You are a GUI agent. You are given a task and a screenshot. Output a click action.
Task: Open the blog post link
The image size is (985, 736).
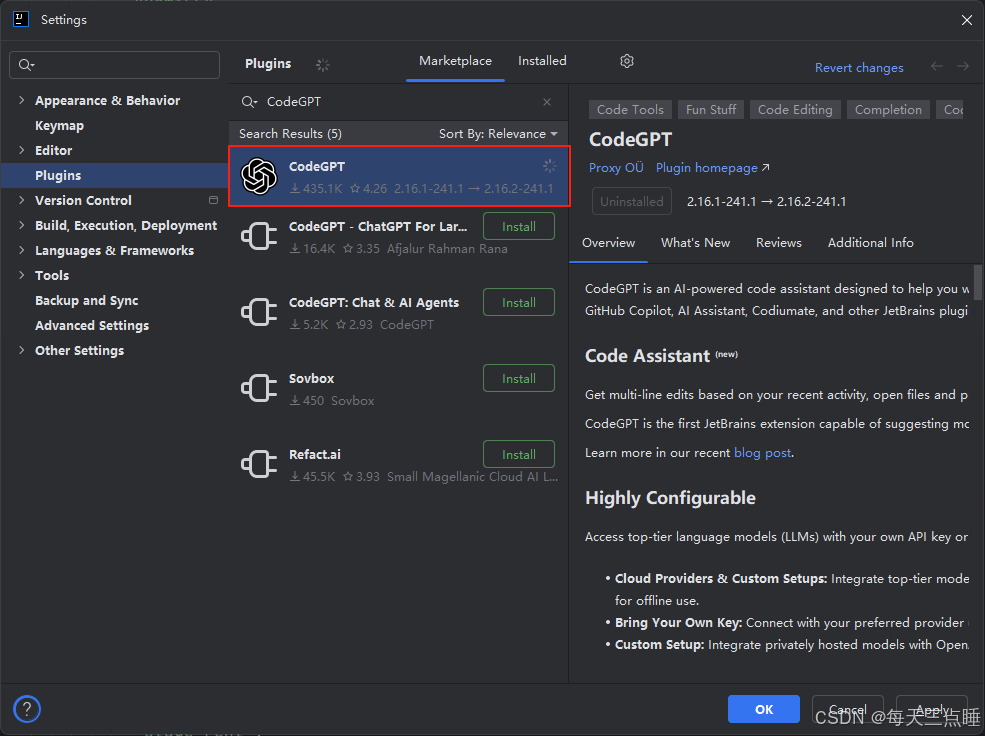[763, 453]
